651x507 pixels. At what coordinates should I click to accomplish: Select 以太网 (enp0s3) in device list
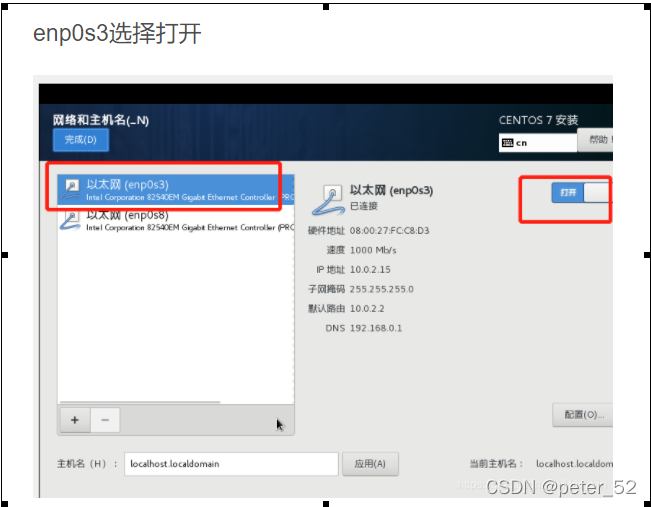[176, 190]
